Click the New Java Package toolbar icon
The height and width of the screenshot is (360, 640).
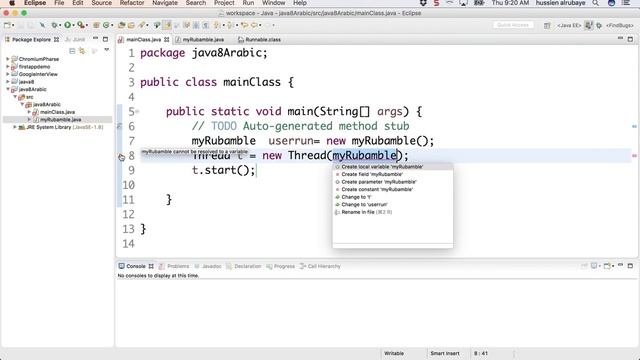tap(96, 25)
